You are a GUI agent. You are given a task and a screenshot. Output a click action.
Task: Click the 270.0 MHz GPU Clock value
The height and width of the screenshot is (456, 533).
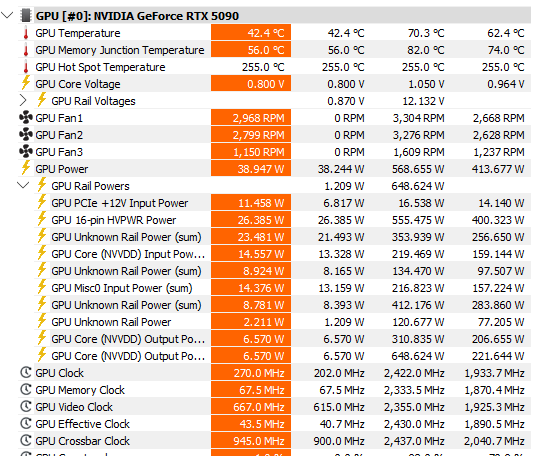coord(251,373)
